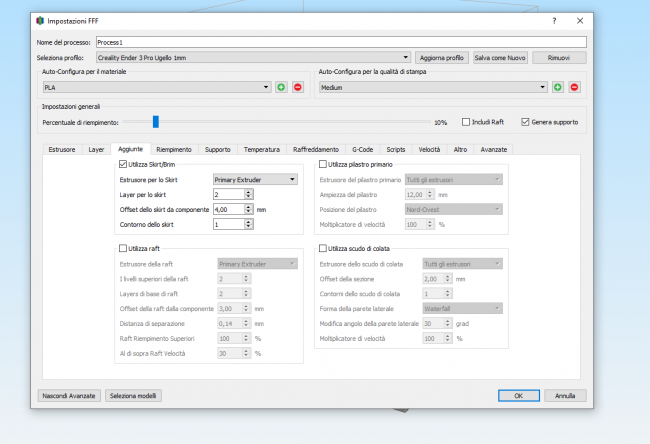
Task: Click red minus icon beside PLA material
Action: point(297,88)
